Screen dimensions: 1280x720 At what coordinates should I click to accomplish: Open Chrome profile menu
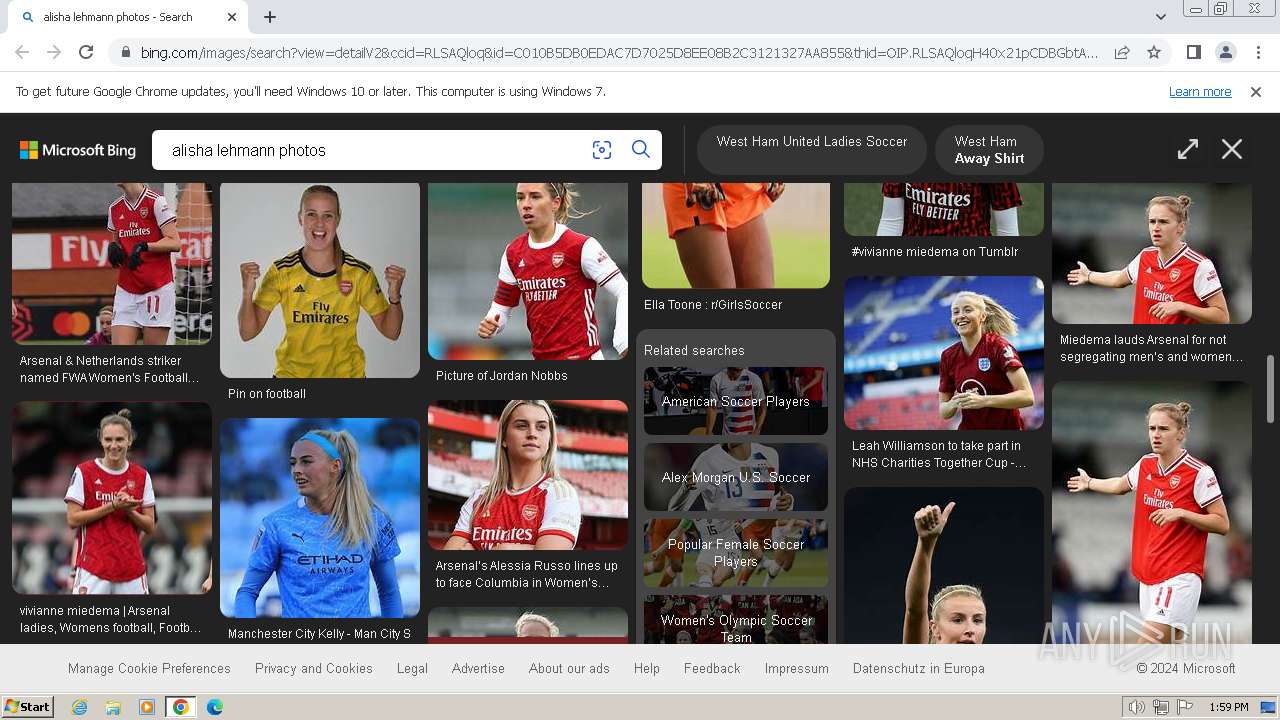coord(1225,52)
